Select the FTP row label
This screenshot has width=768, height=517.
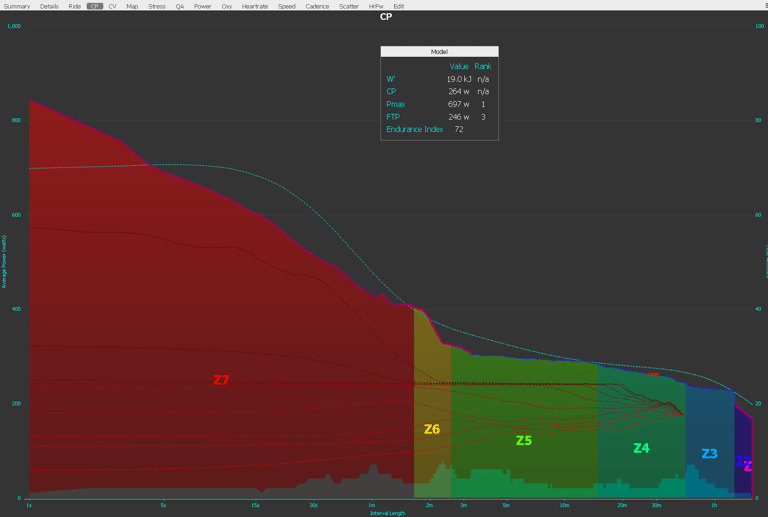coord(393,117)
